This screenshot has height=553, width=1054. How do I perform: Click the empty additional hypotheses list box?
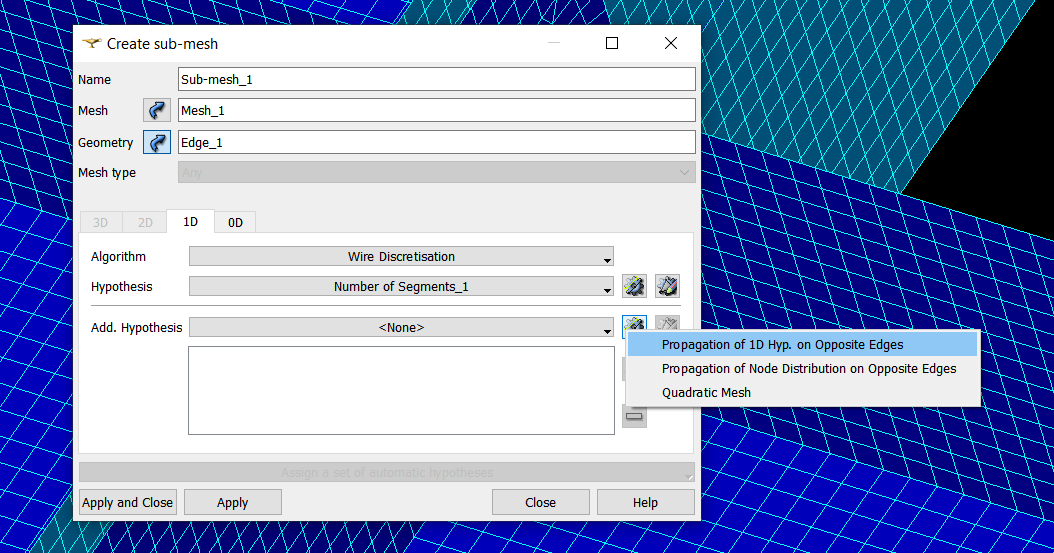pos(401,390)
